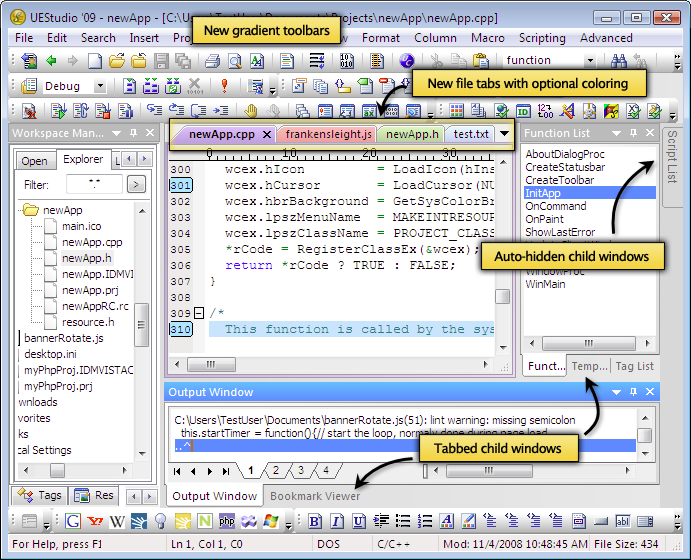Pin the Function List panel

click(x=633, y=133)
